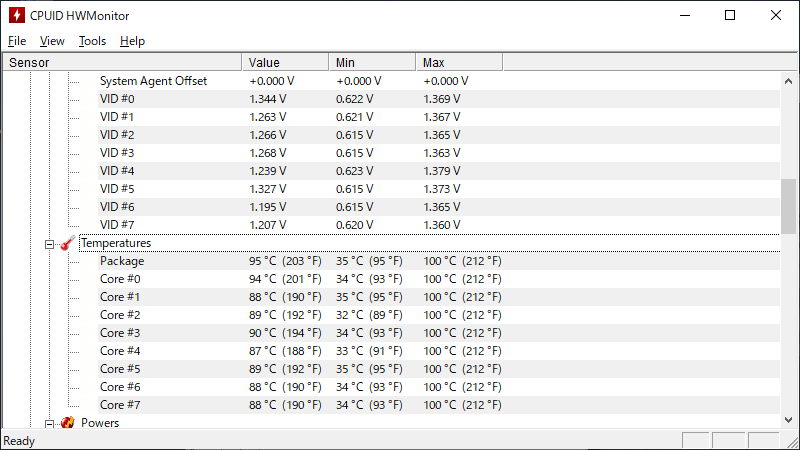Open the Help menu
Screen dimensions: 800x450
point(133,41)
